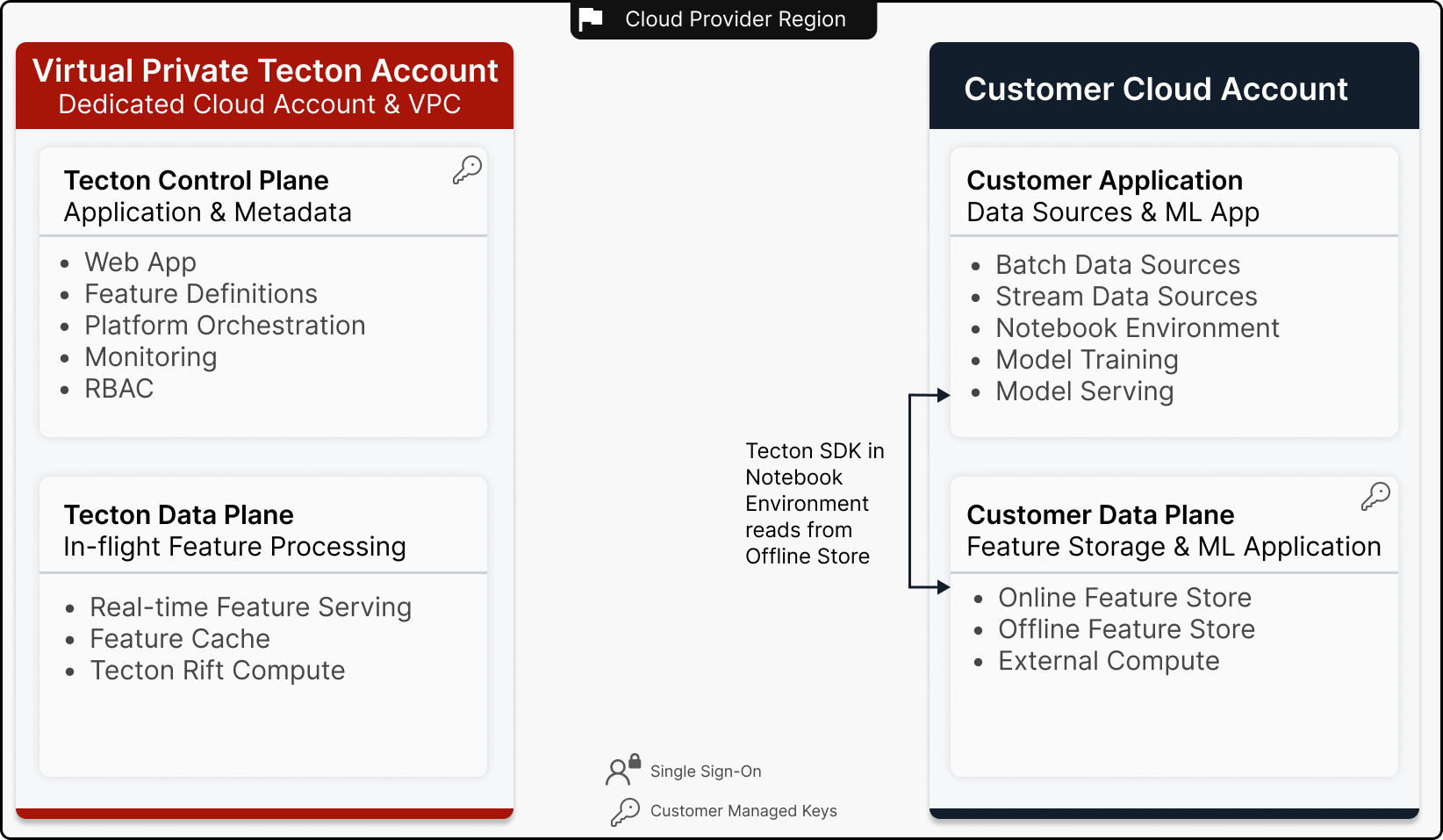Click the key icon in Tecton Control Plane card
The width and height of the screenshot is (1443, 840).
(467, 169)
